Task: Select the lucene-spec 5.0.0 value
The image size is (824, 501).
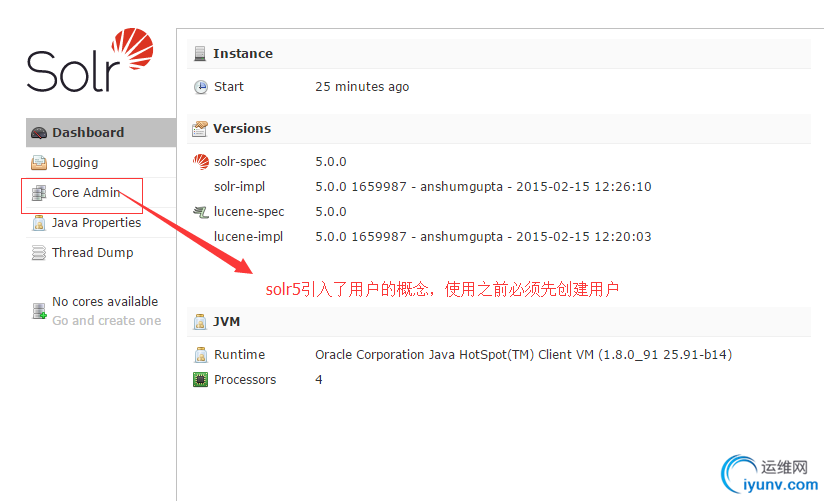Action: pos(331,211)
